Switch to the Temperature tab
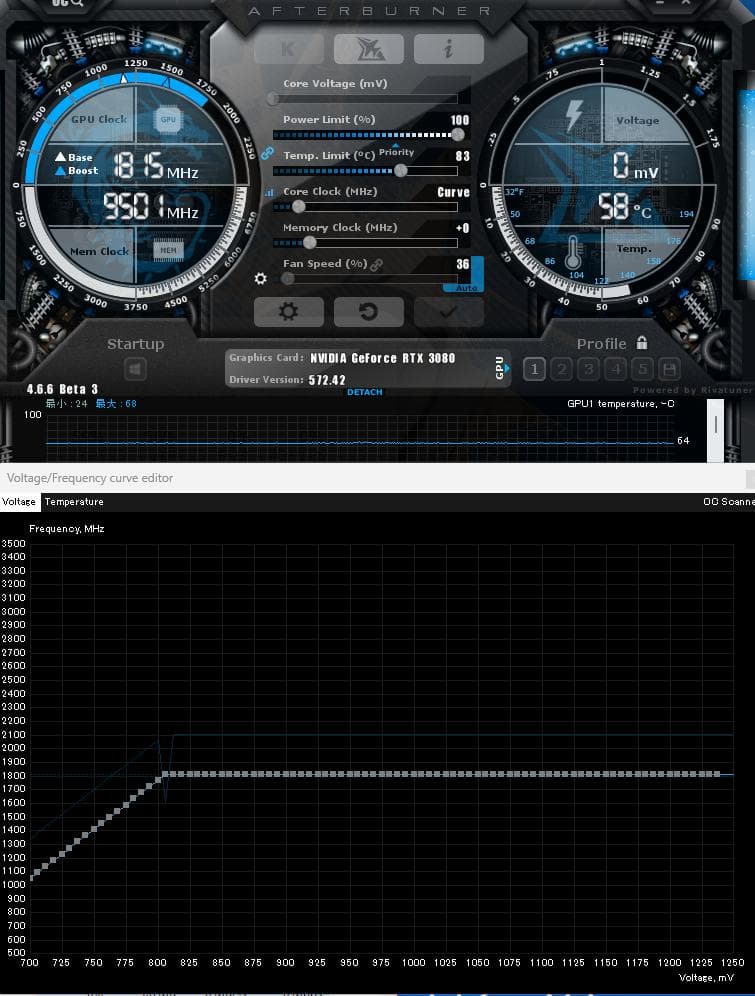Screen dimensions: 755x996 pos(74,502)
